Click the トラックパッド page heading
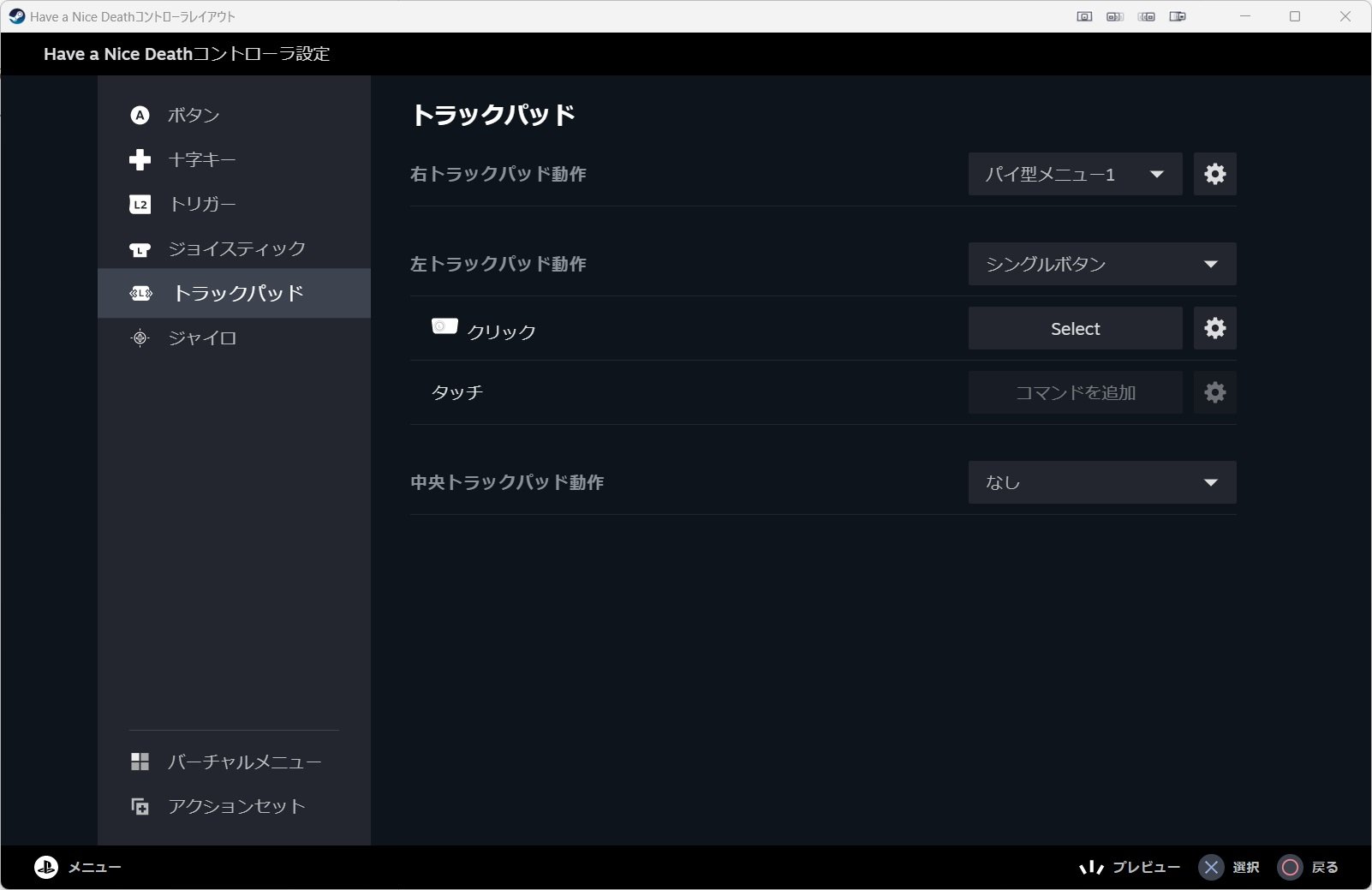Screen dimensions: 1372x890 [492, 115]
